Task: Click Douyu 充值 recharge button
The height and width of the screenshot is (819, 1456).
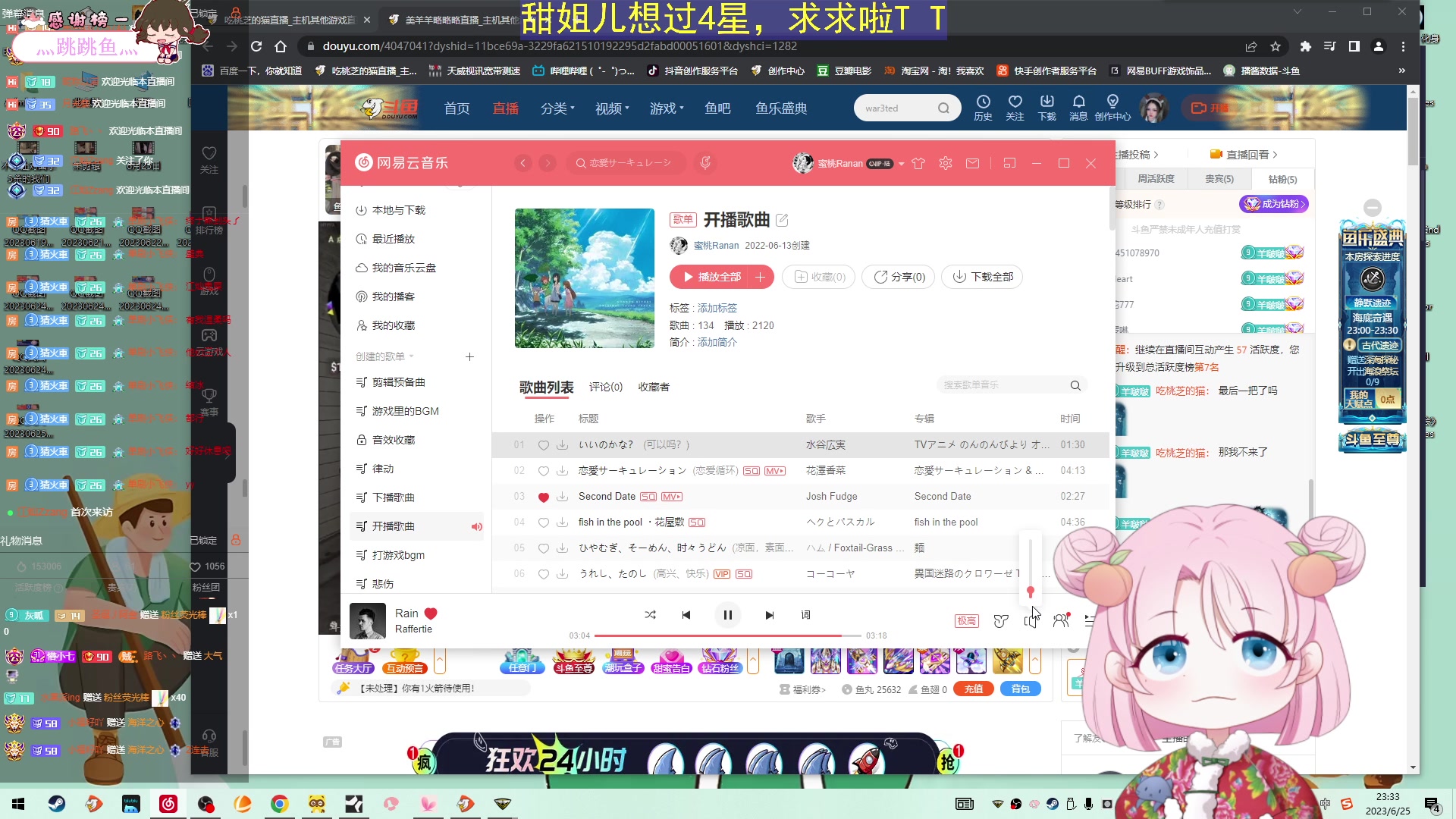Action: (974, 689)
